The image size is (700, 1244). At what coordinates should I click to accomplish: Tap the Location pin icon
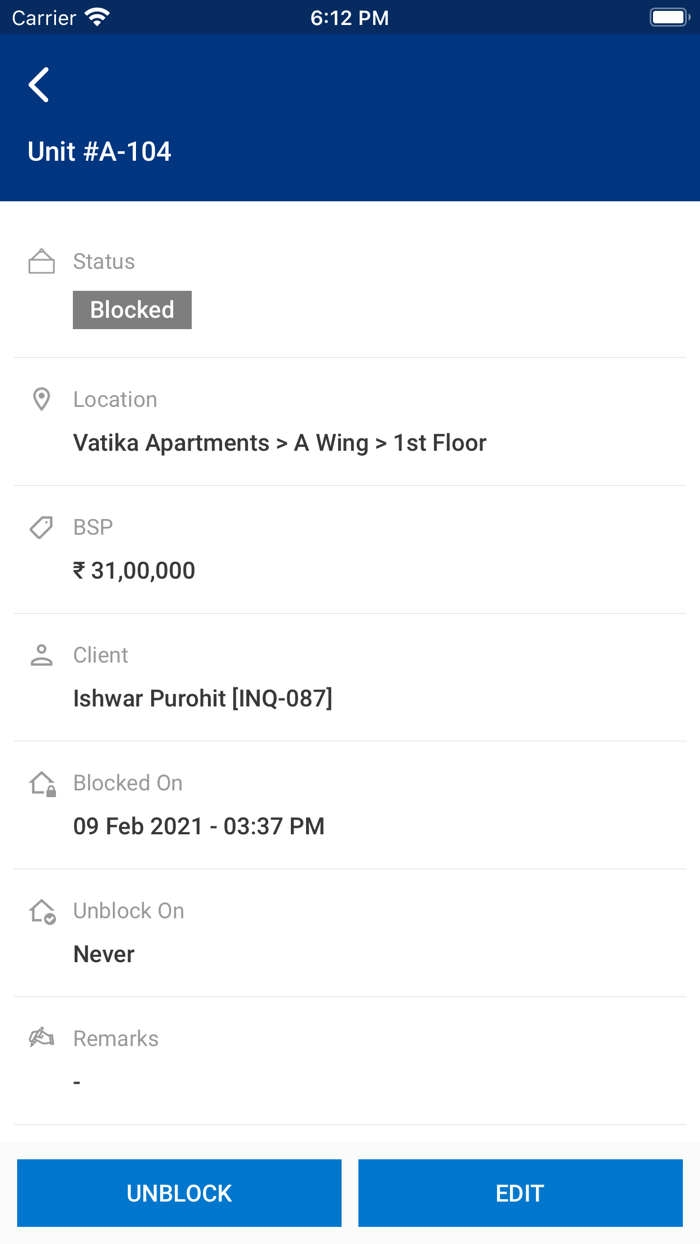click(x=41, y=399)
